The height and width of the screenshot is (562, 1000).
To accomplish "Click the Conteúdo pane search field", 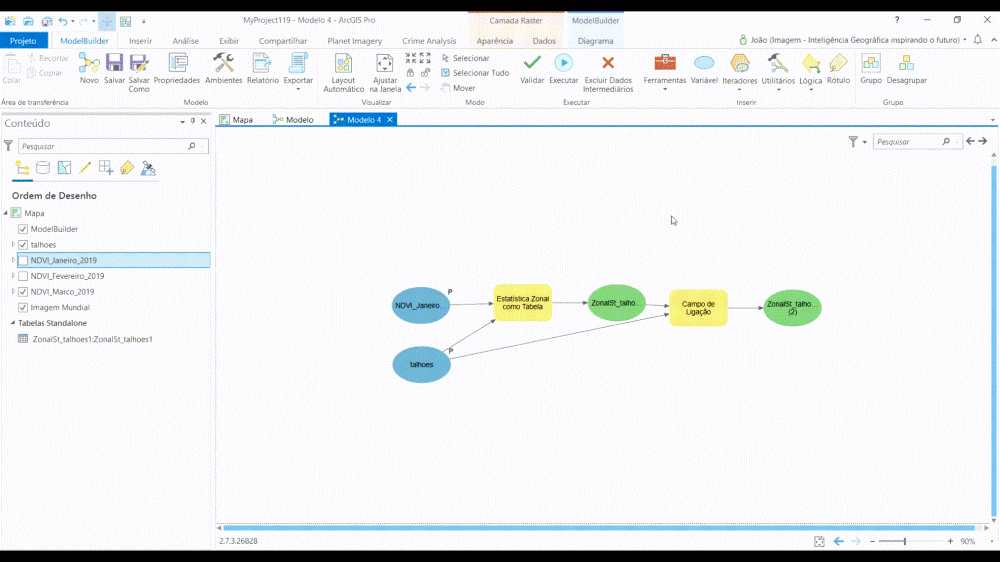I will click(102, 146).
